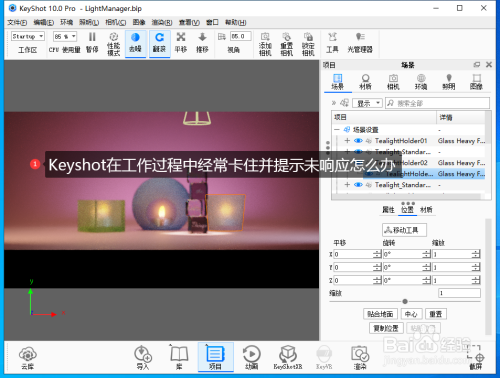Switch to the 图像 image tab
Image resolution: width=500 pixels, height=378 pixels.
pyautogui.click(x=476, y=82)
